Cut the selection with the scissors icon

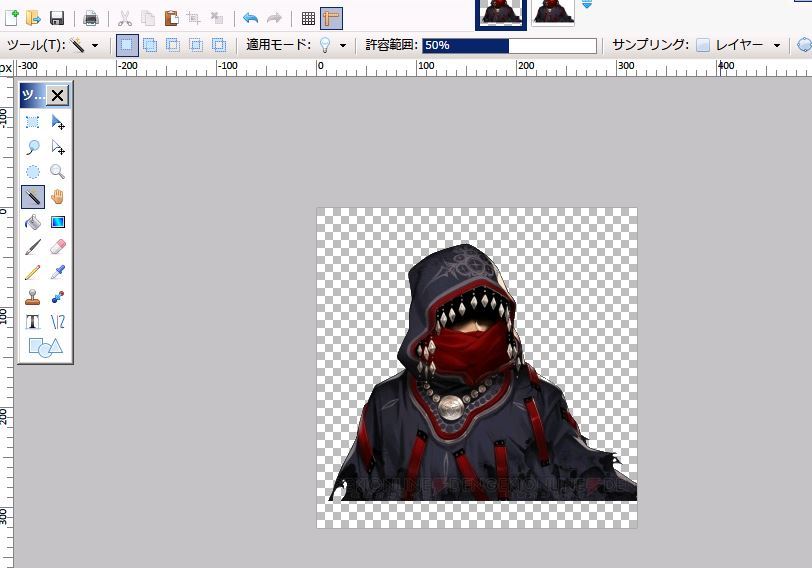[124, 19]
